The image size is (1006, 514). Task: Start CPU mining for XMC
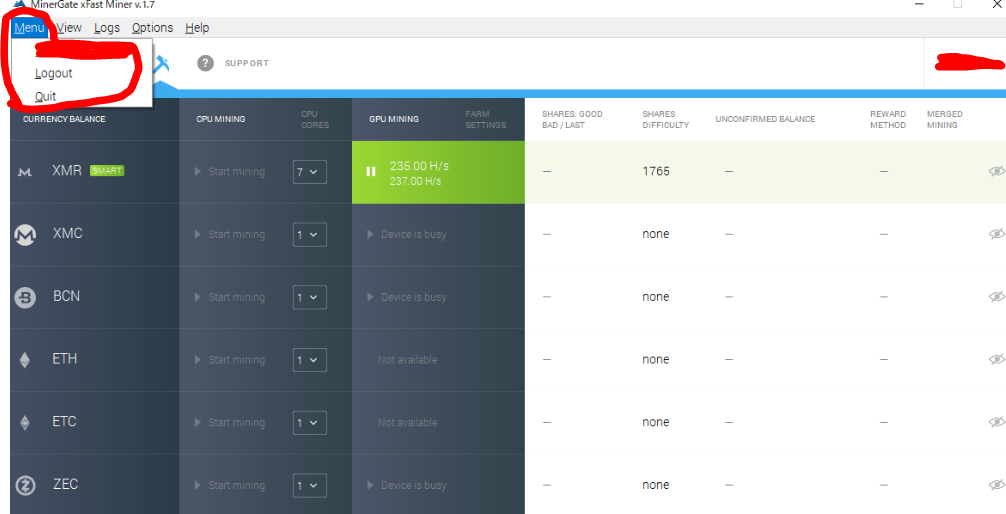[230, 235]
